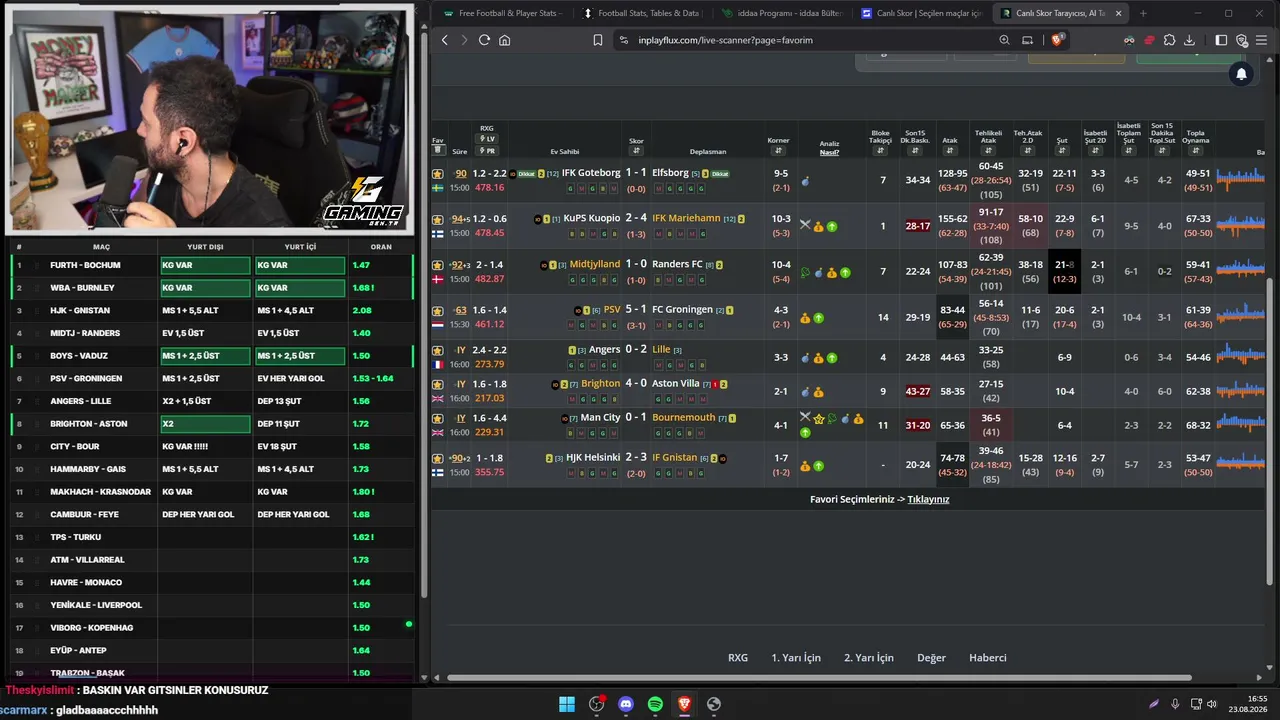Toggle favorite star for KuPS Kuopio match
The image size is (1280, 720).
click(x=437, y=219)
